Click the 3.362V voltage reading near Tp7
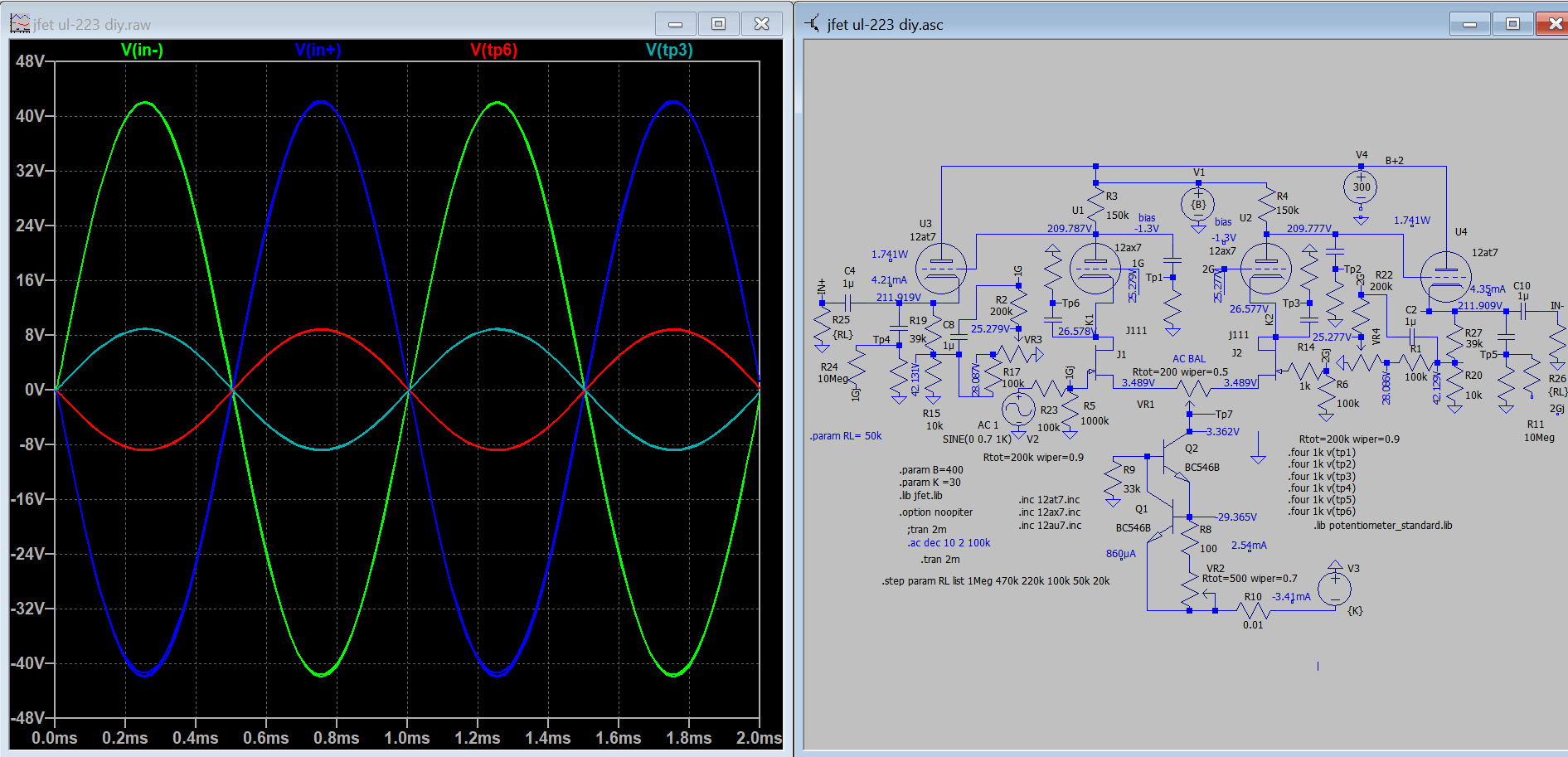This screenshot has height=757, width=1568. point(1223,432)
